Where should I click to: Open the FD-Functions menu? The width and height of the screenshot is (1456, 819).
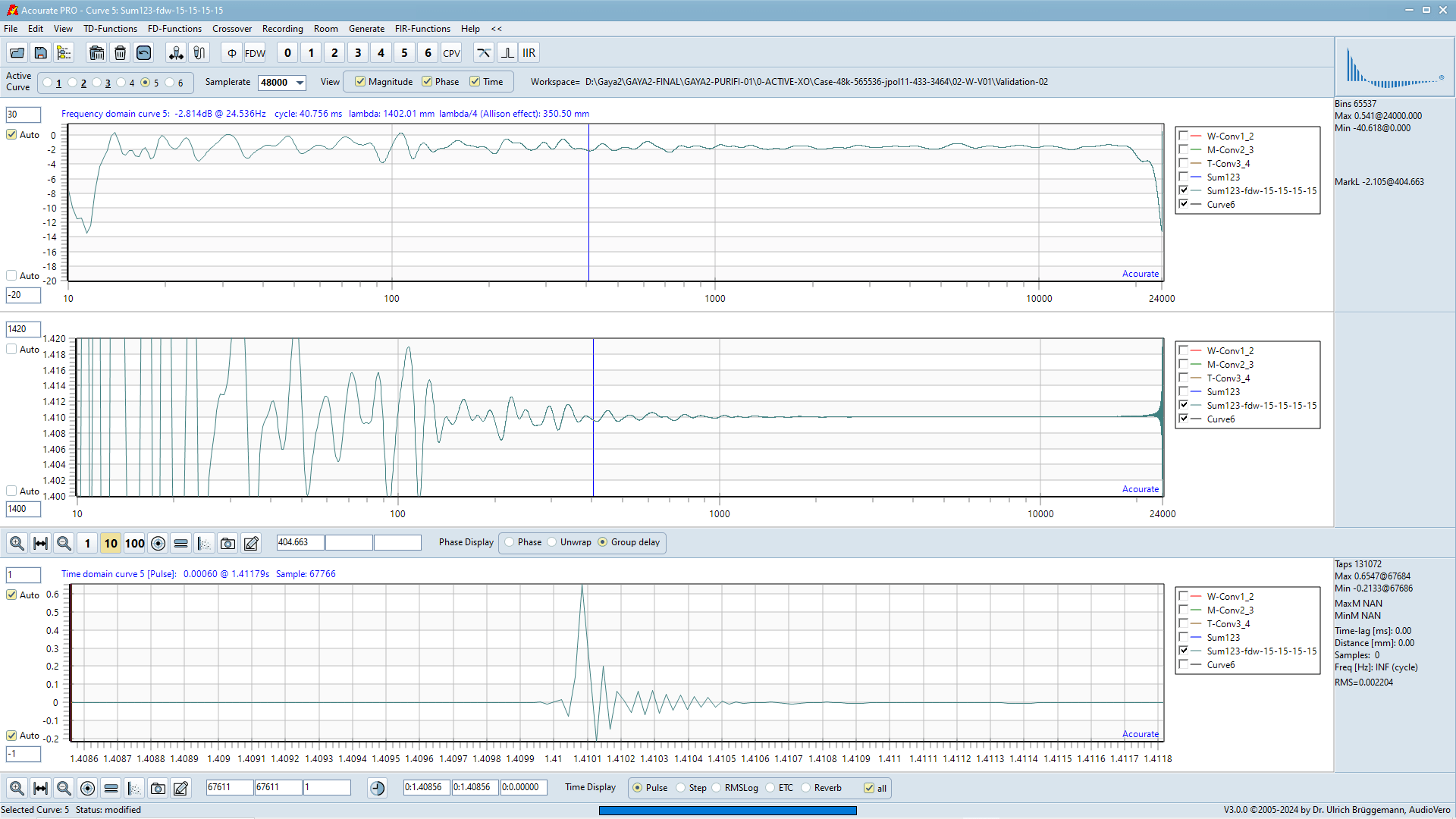[x=174, y=29]
